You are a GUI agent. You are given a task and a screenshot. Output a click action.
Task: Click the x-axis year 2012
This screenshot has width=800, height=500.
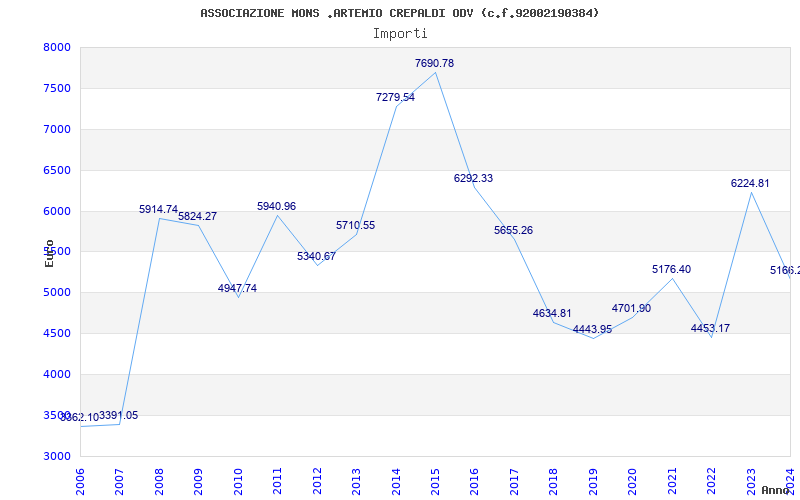317,482
